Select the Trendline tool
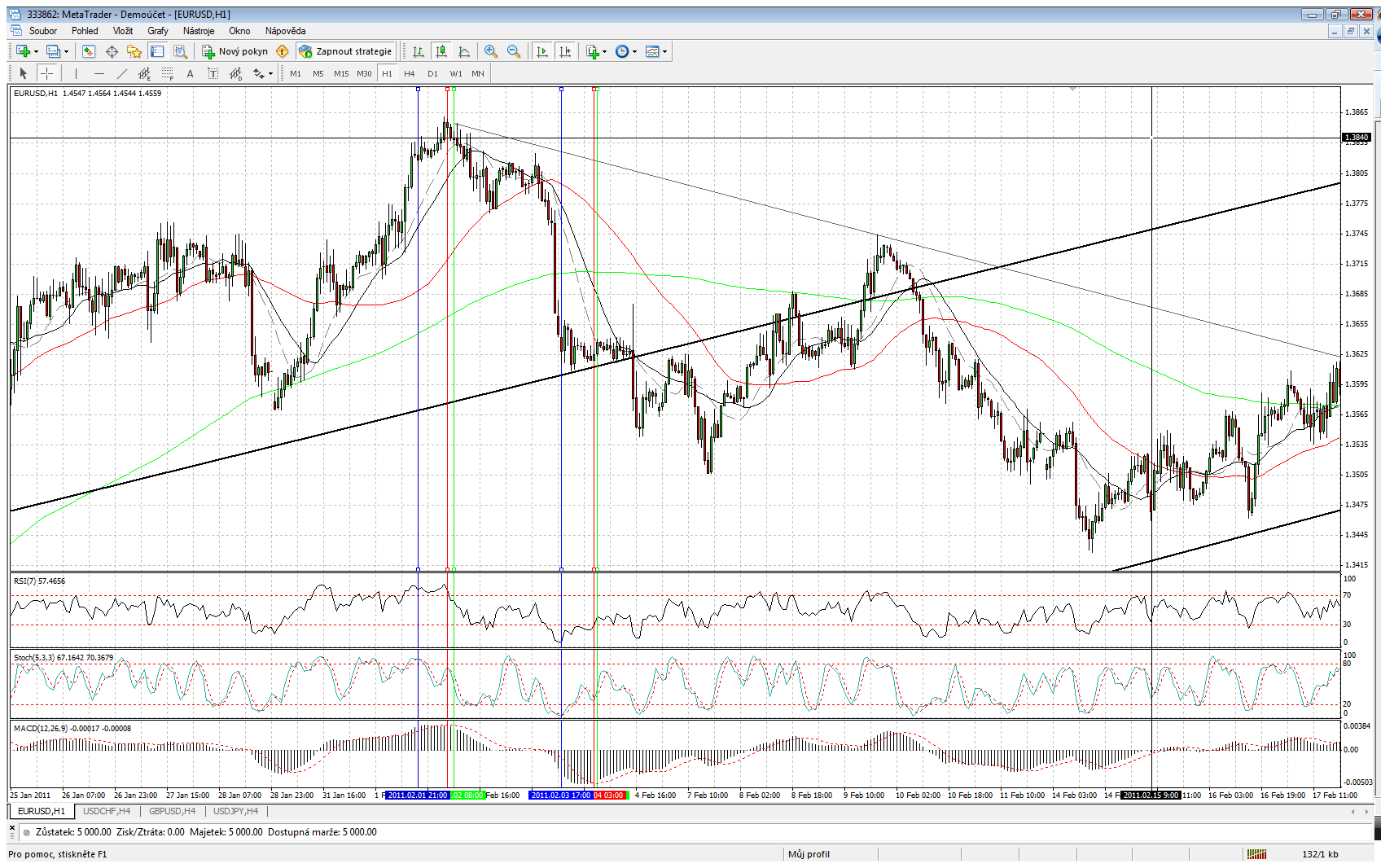Image resolution: width=1381 pixels, height=868 pixels. click(121, 73)
